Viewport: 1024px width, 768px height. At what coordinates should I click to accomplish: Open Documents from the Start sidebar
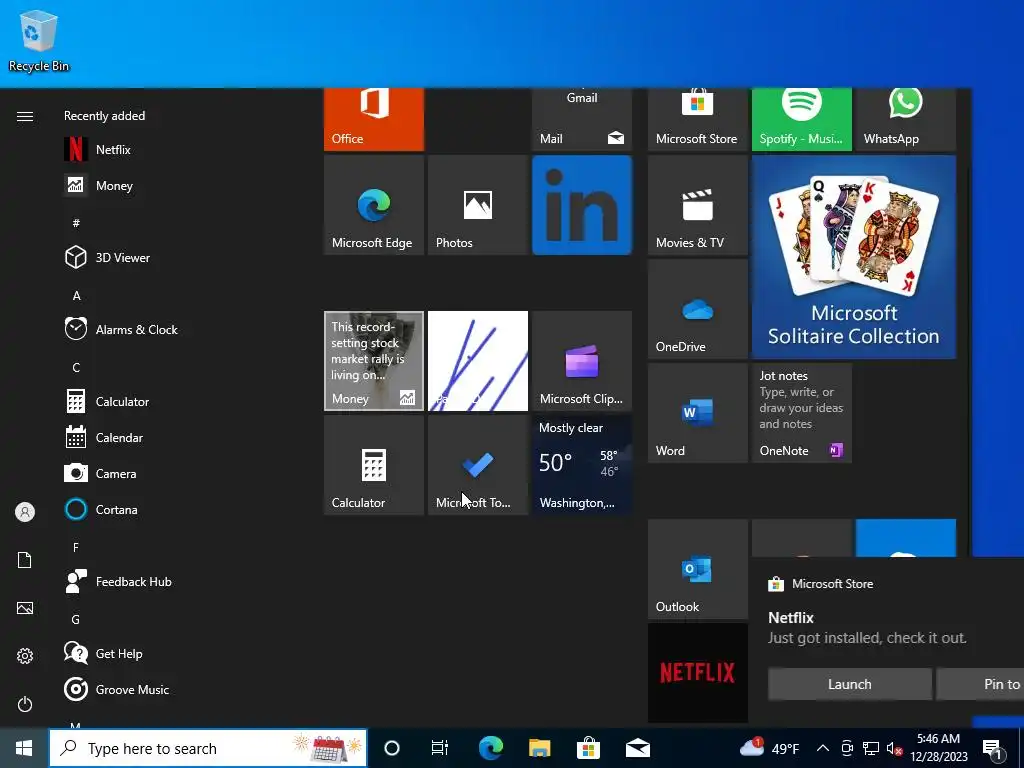coord(25,560)
